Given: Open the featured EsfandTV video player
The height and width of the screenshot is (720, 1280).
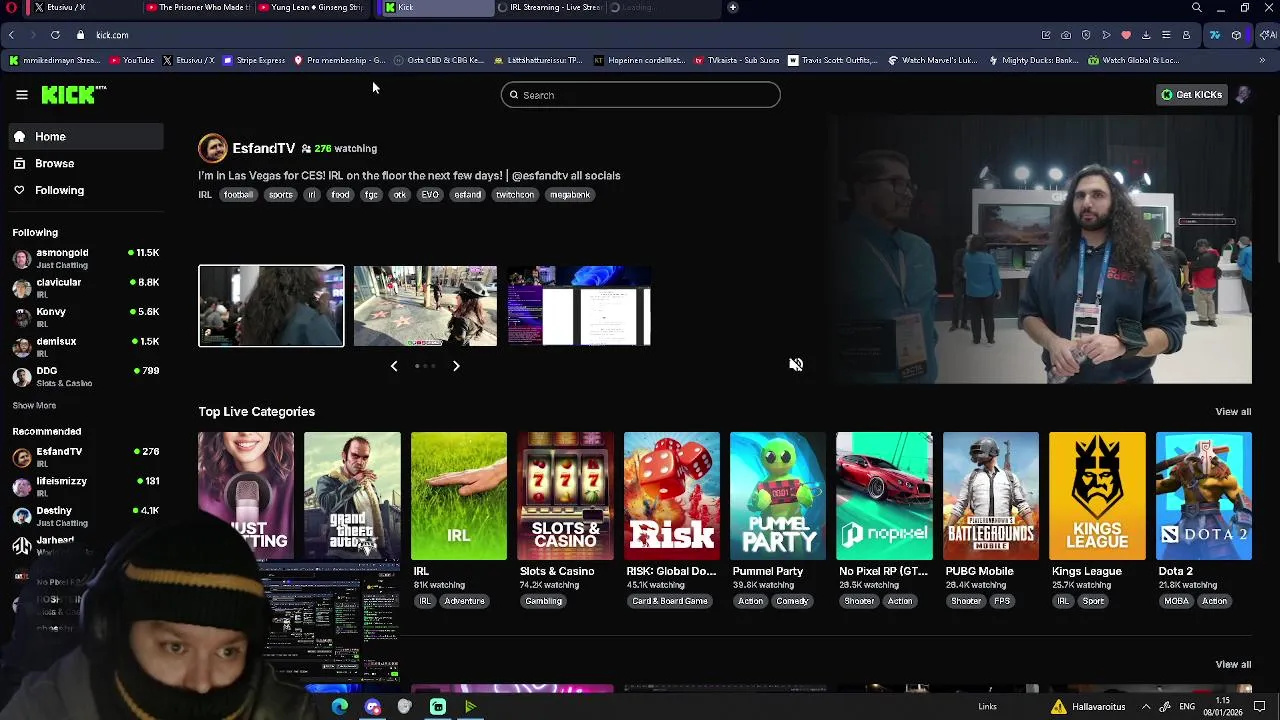Looking at the screenshot, I should (1040, 250).
